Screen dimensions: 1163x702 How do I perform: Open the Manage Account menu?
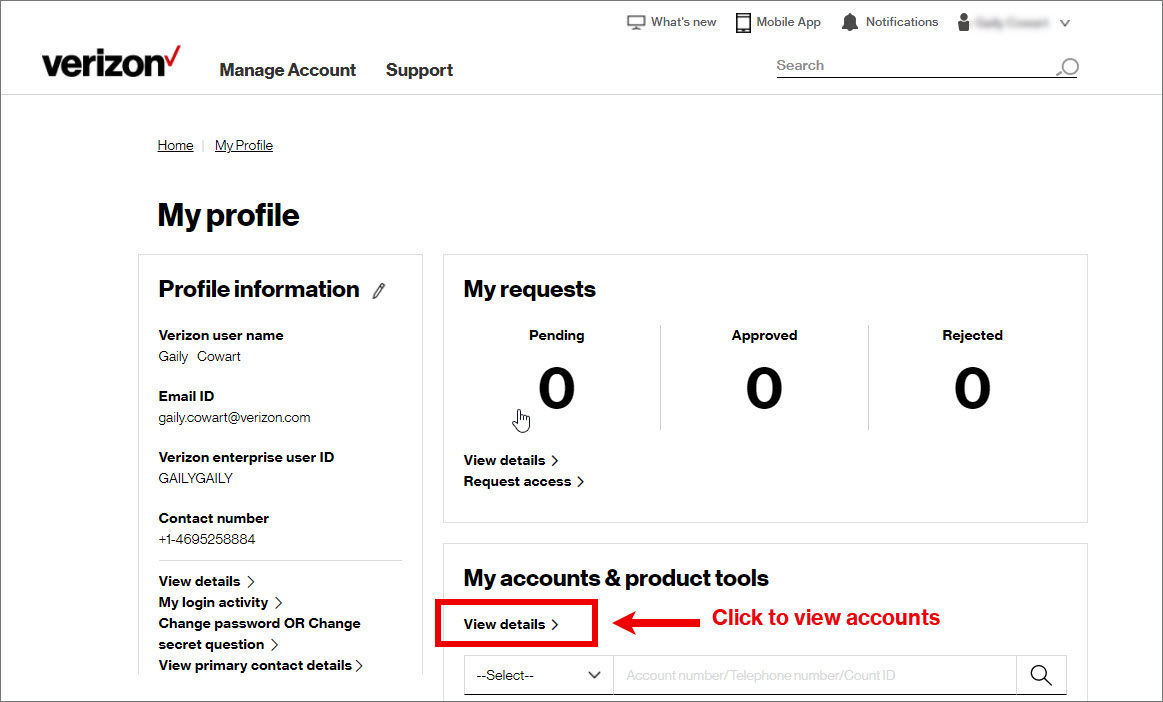coord(288,70)
